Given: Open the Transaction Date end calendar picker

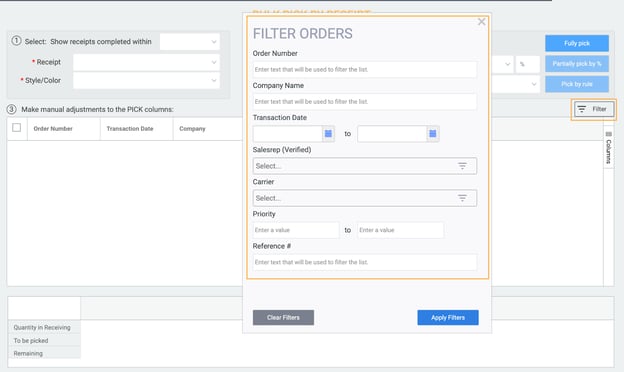Looking at the screenshot, I should pyautogui.click(x=433, y=134).
